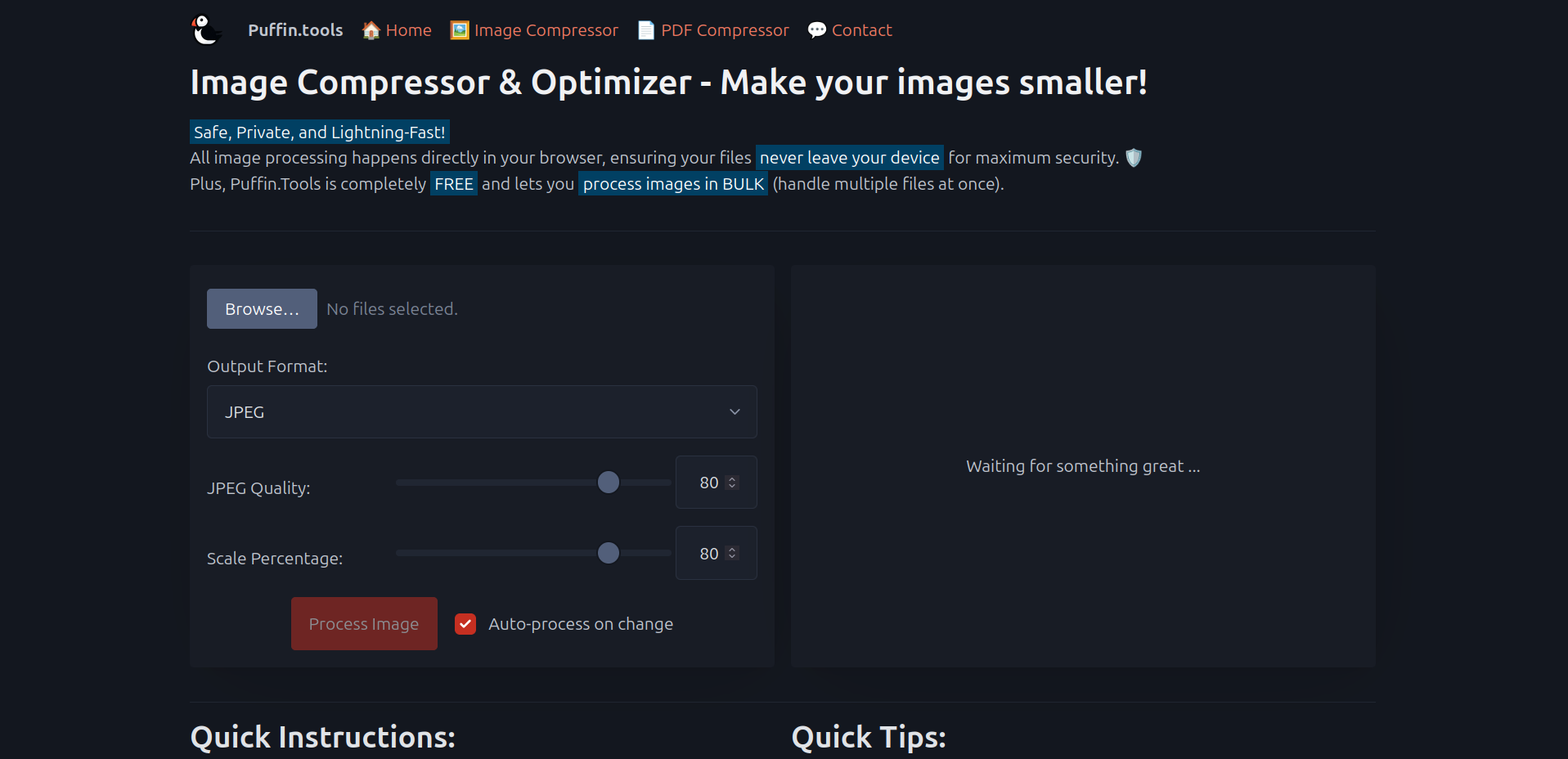
Task: Click the JPEG Quality value field
Action: tap(708, 483)
